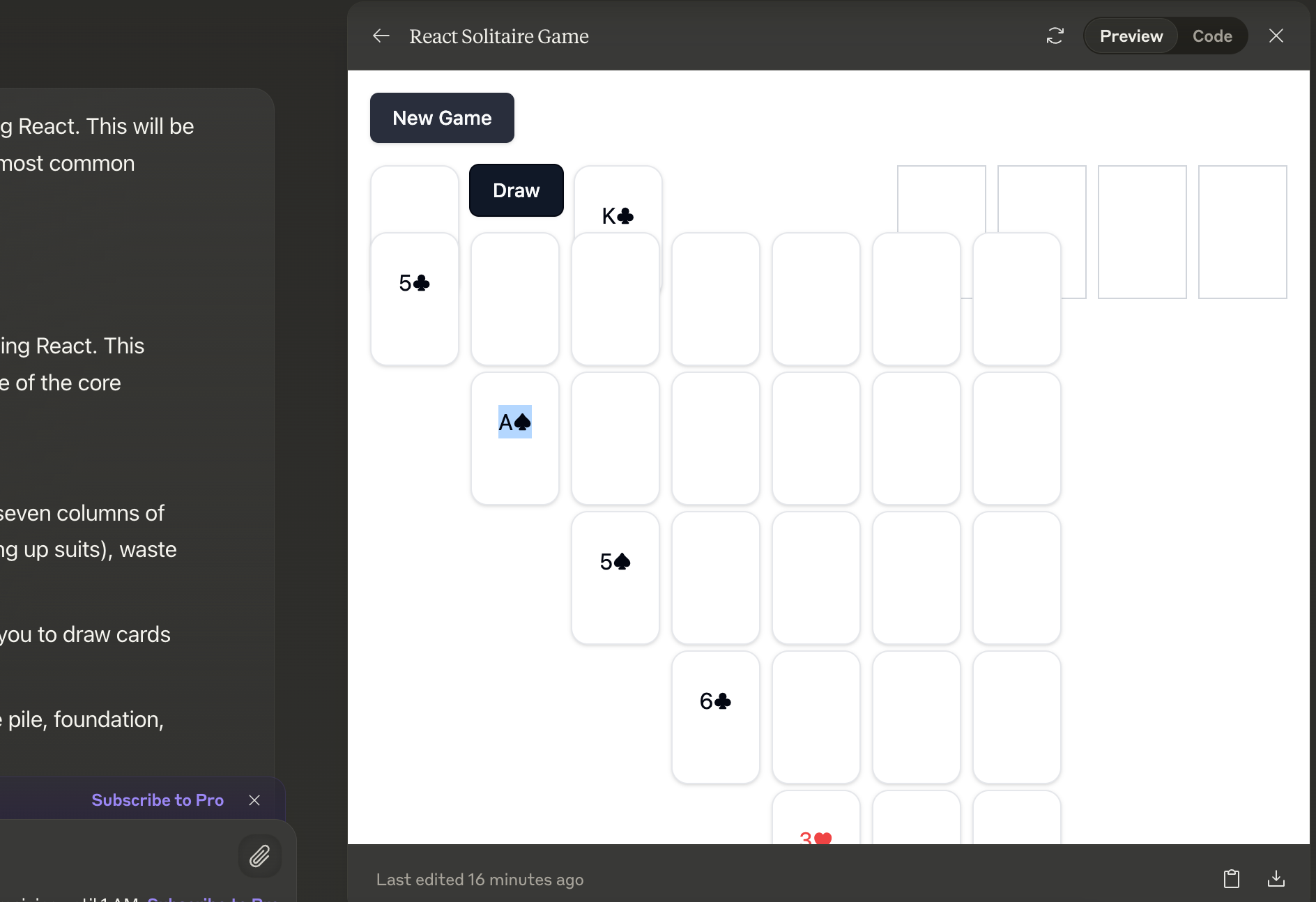The height and width of the screenshot is (902, 1316).
Task: Select the King of clubs waste card
Action: pyautogui.click(x=618, y=201)
